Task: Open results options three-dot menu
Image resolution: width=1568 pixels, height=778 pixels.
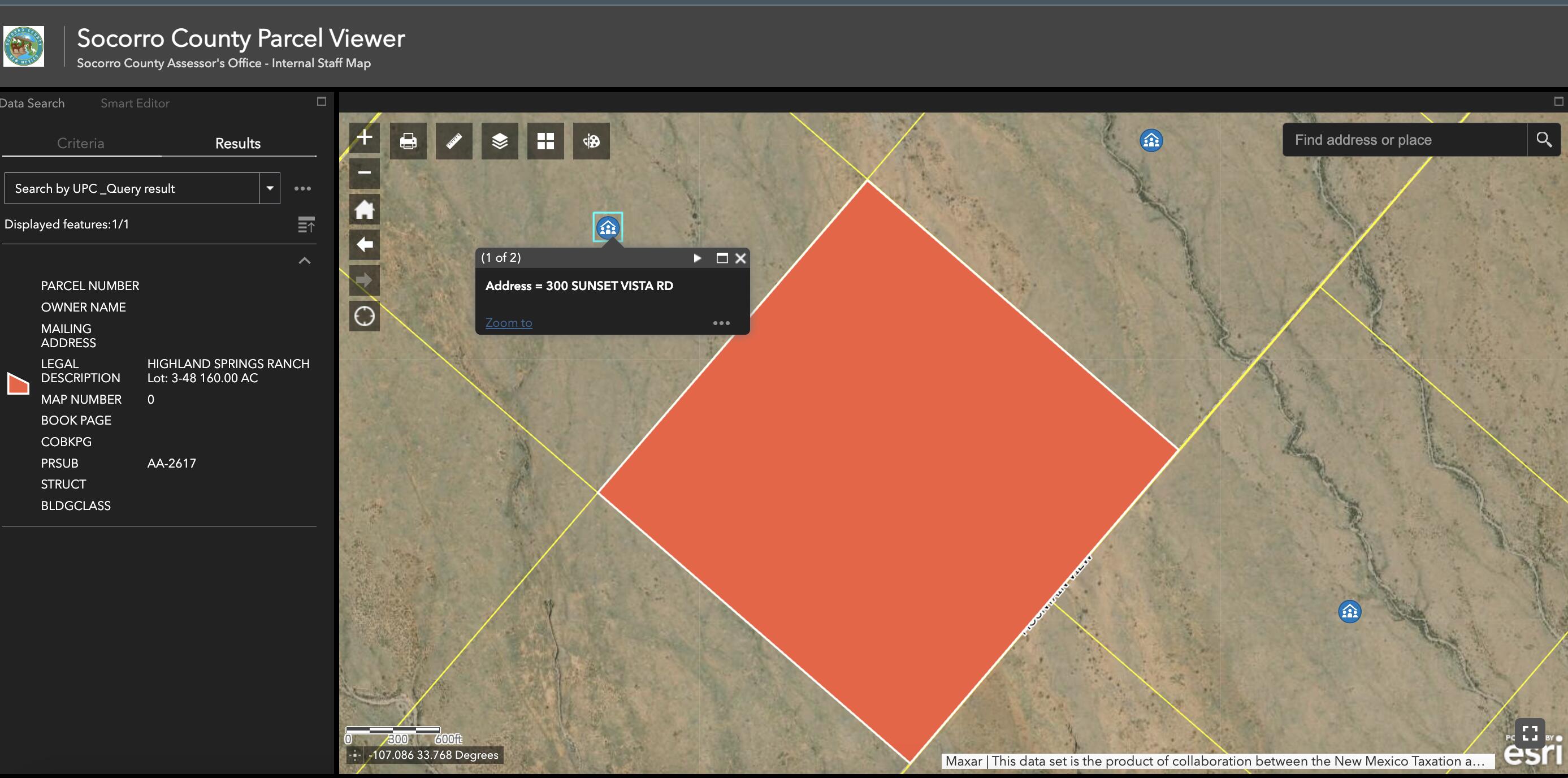Action: [x=302, y=189]
